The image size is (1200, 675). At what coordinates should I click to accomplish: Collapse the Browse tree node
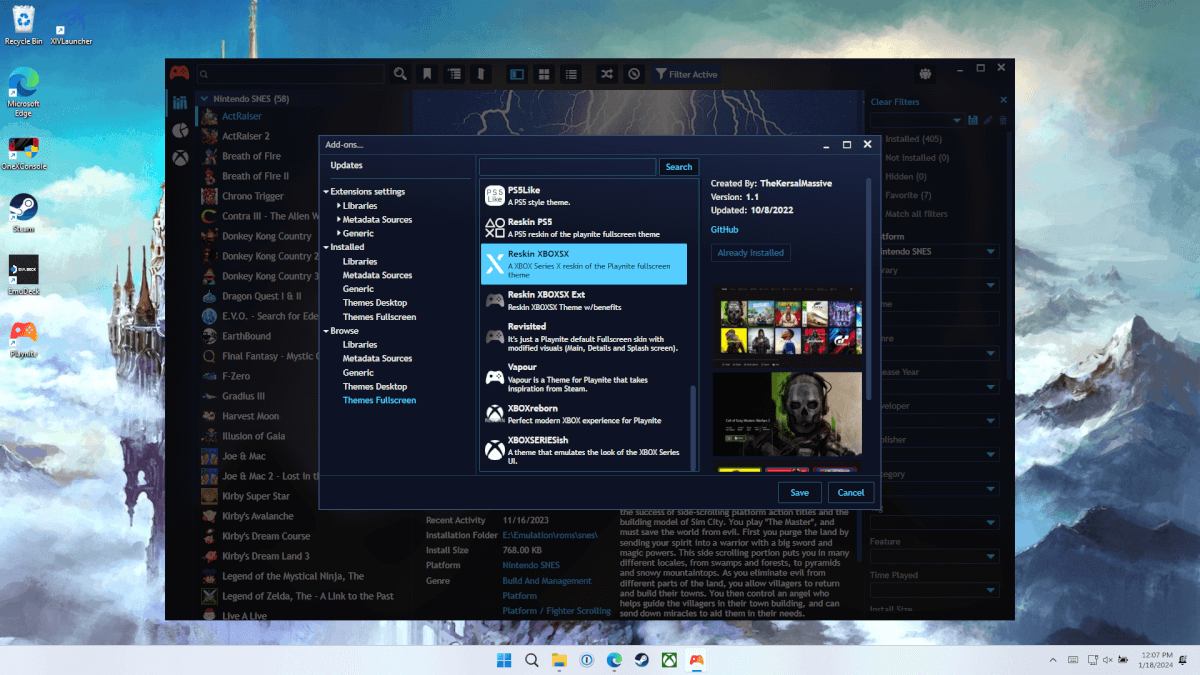tap(326, 331)
